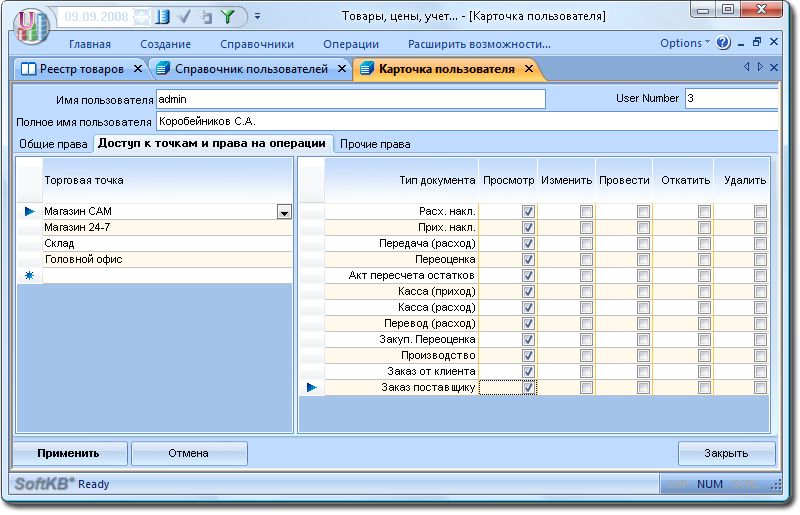
Task: Close the Карточка пользователя tab
Action: pyautogui.click(x=529, y=68)
